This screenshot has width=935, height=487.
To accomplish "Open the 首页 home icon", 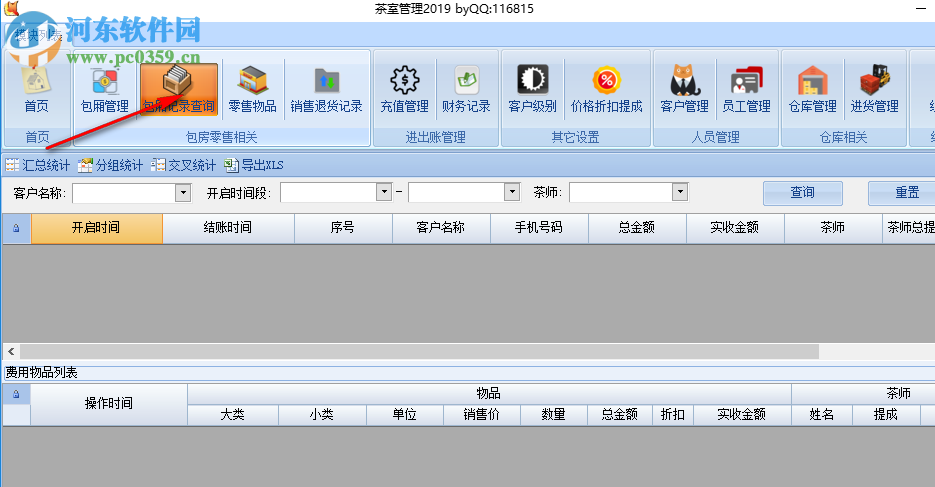I will click(x=36, y=89).
